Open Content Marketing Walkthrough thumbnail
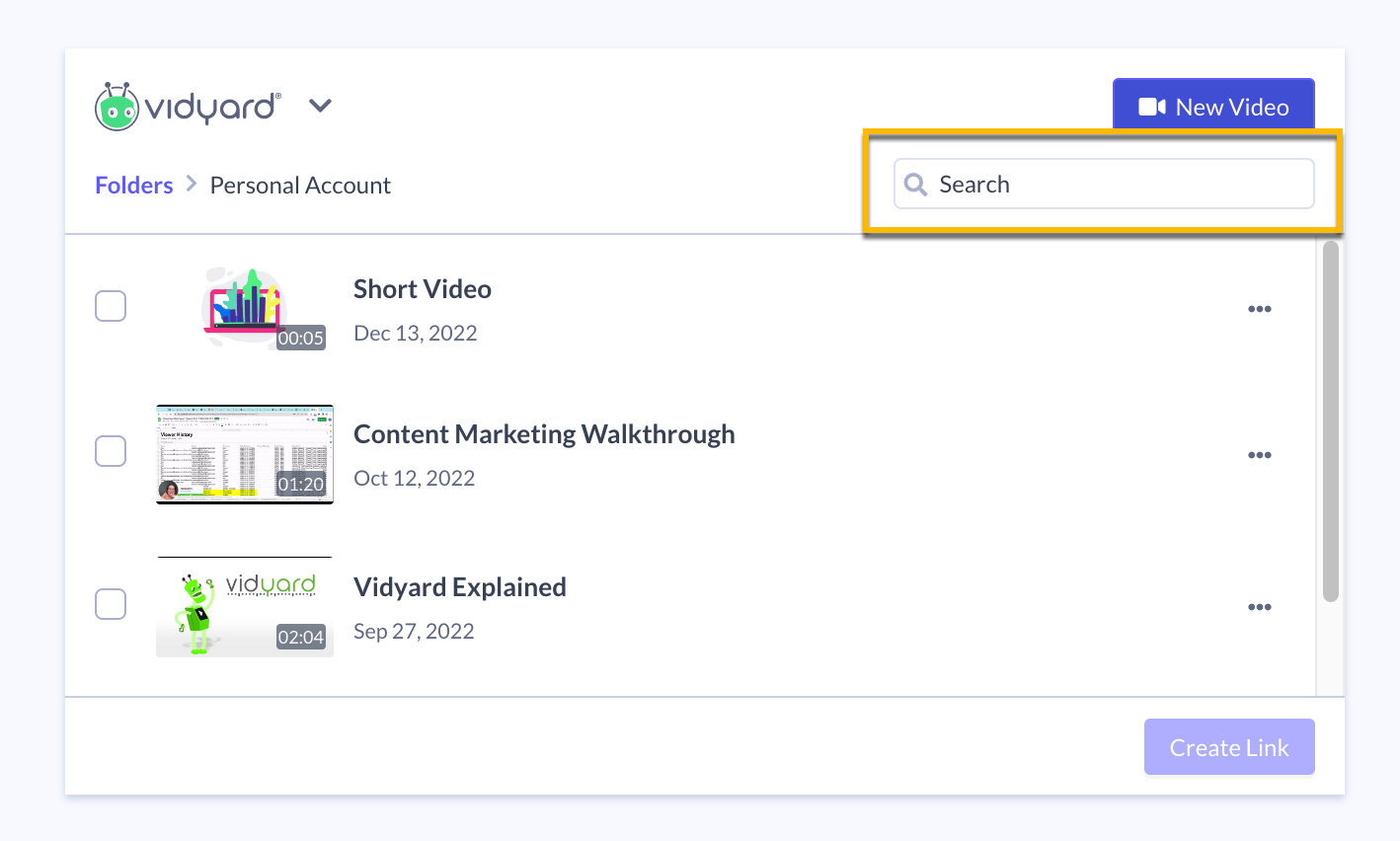Image resolution: width=1400 pixels, height=841 pixels. 245,454
